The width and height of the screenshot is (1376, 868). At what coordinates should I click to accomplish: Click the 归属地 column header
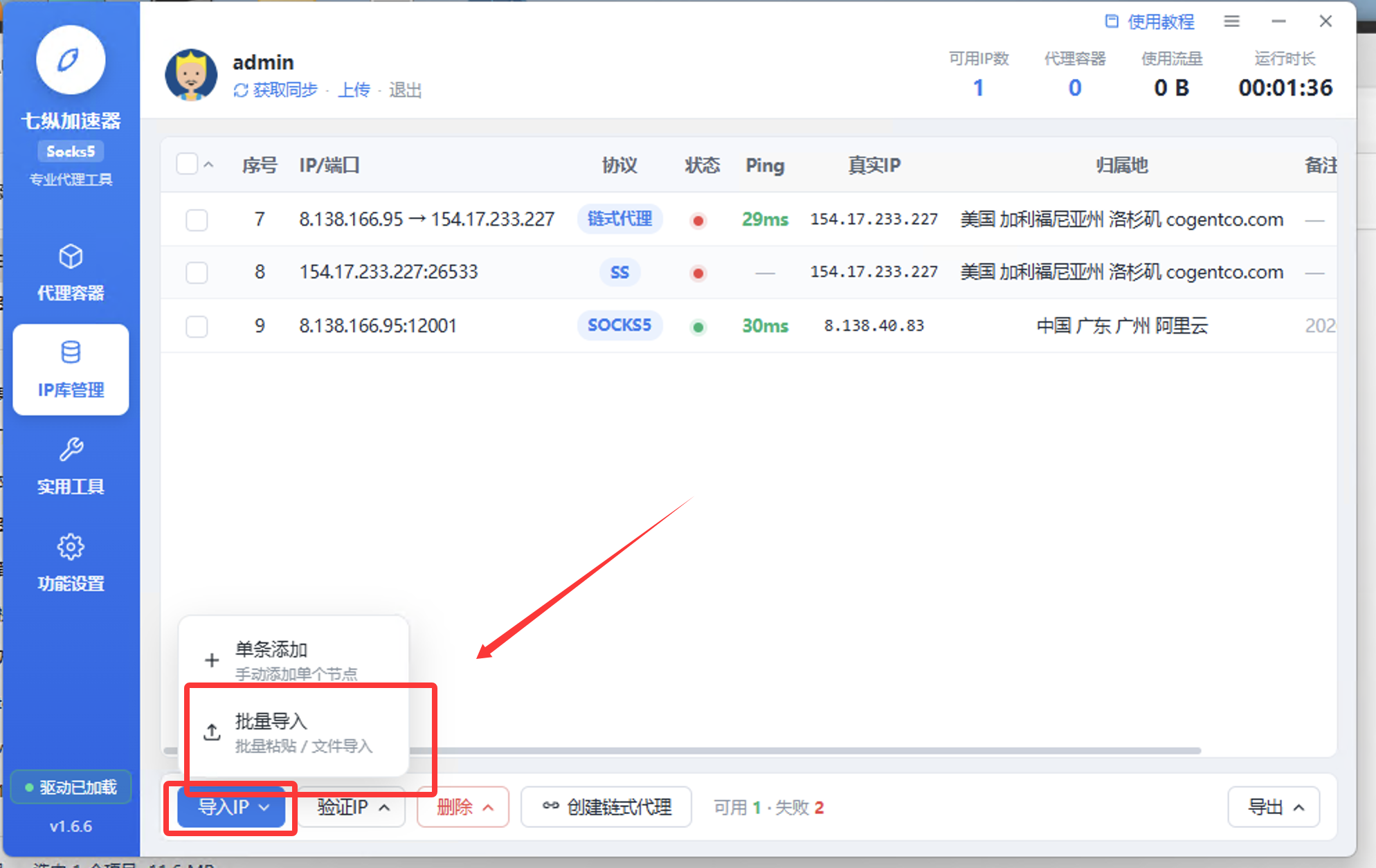pos(1122,165)
